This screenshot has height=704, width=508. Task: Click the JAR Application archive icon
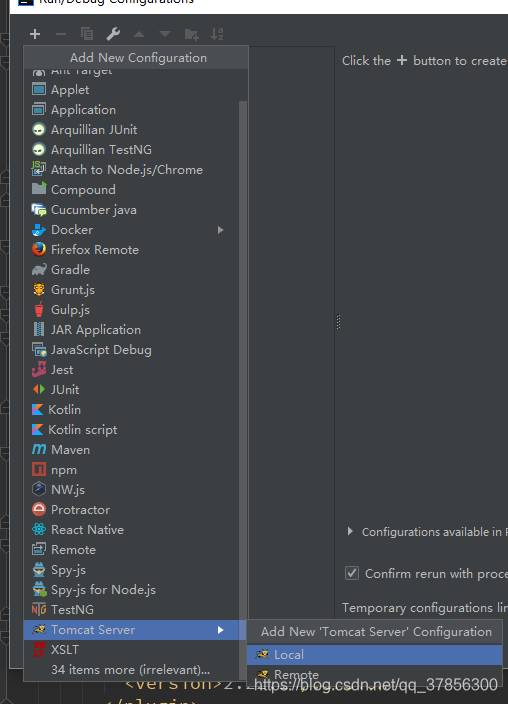tap(39, 329)
